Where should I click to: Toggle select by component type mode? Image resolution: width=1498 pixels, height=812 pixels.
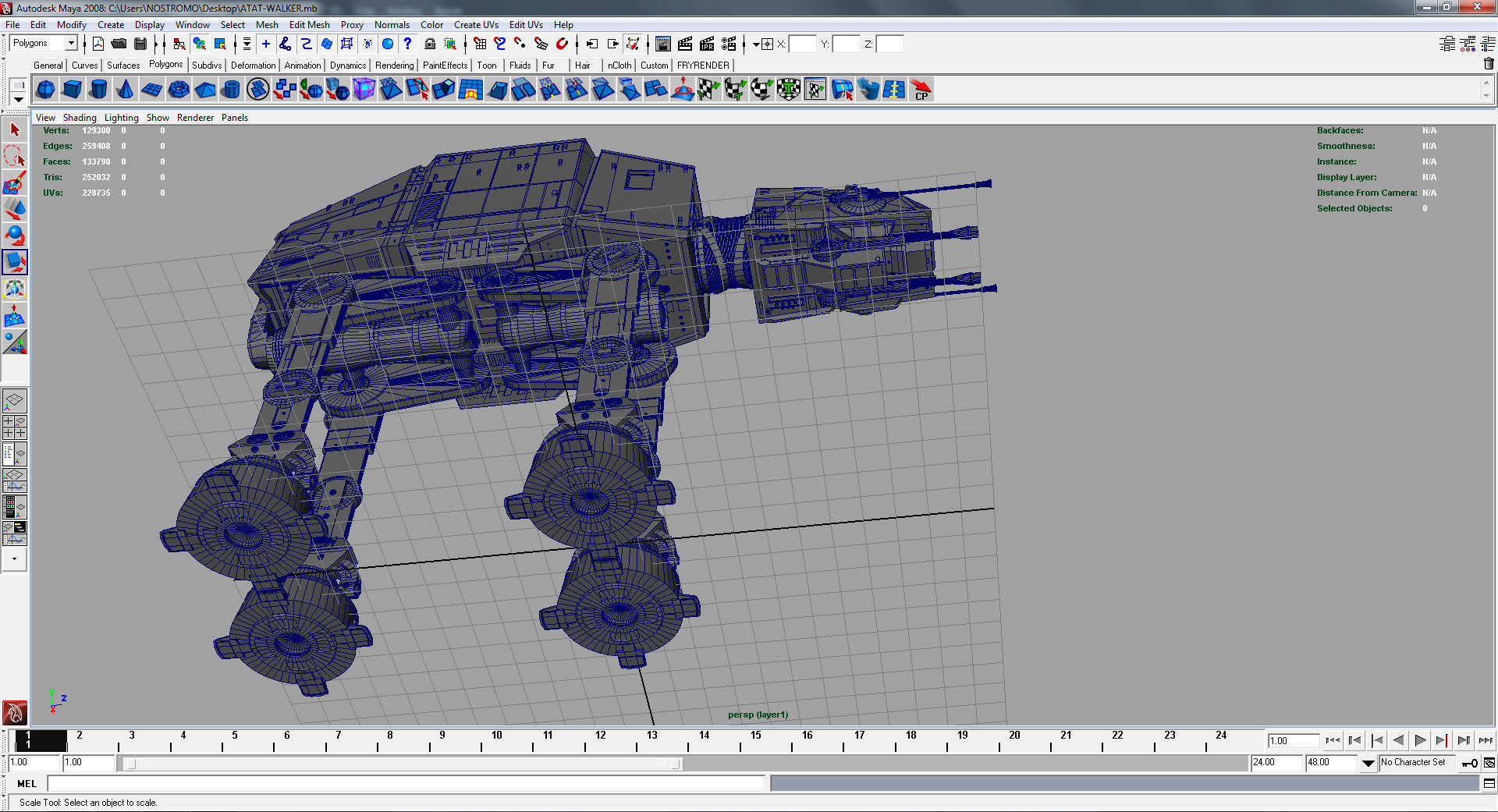(221, 44)
